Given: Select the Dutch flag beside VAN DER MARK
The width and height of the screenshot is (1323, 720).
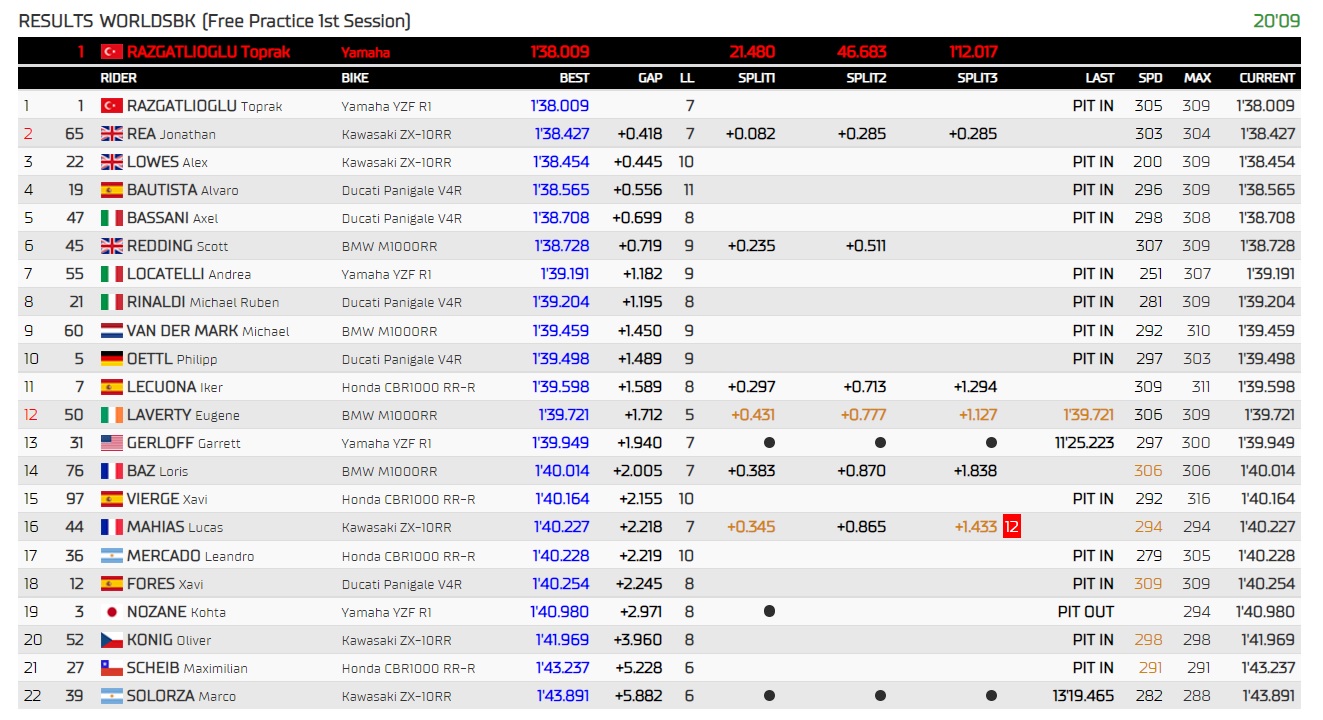Looking at the screenshot, I should 111,330.
